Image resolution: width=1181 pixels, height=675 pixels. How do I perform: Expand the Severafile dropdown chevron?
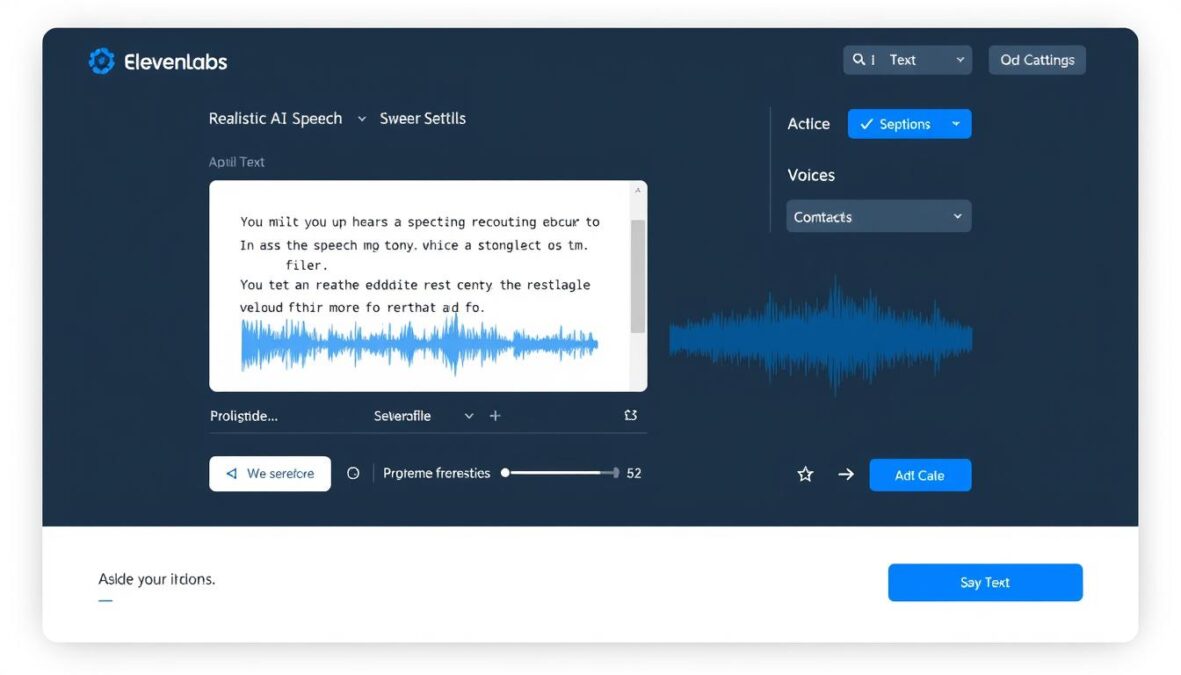[x=468, y=415]
